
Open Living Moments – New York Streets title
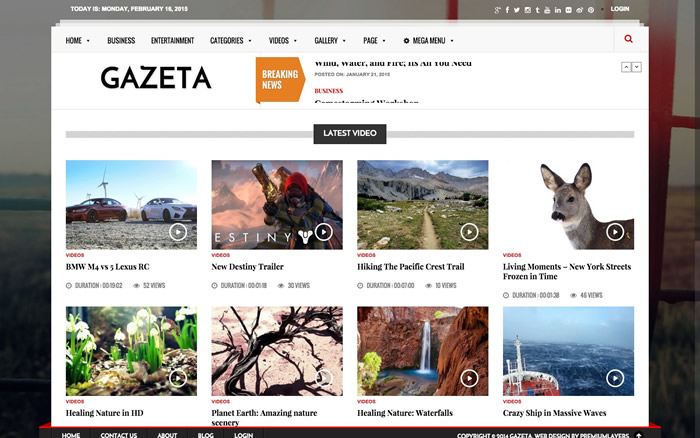(567, 271)
